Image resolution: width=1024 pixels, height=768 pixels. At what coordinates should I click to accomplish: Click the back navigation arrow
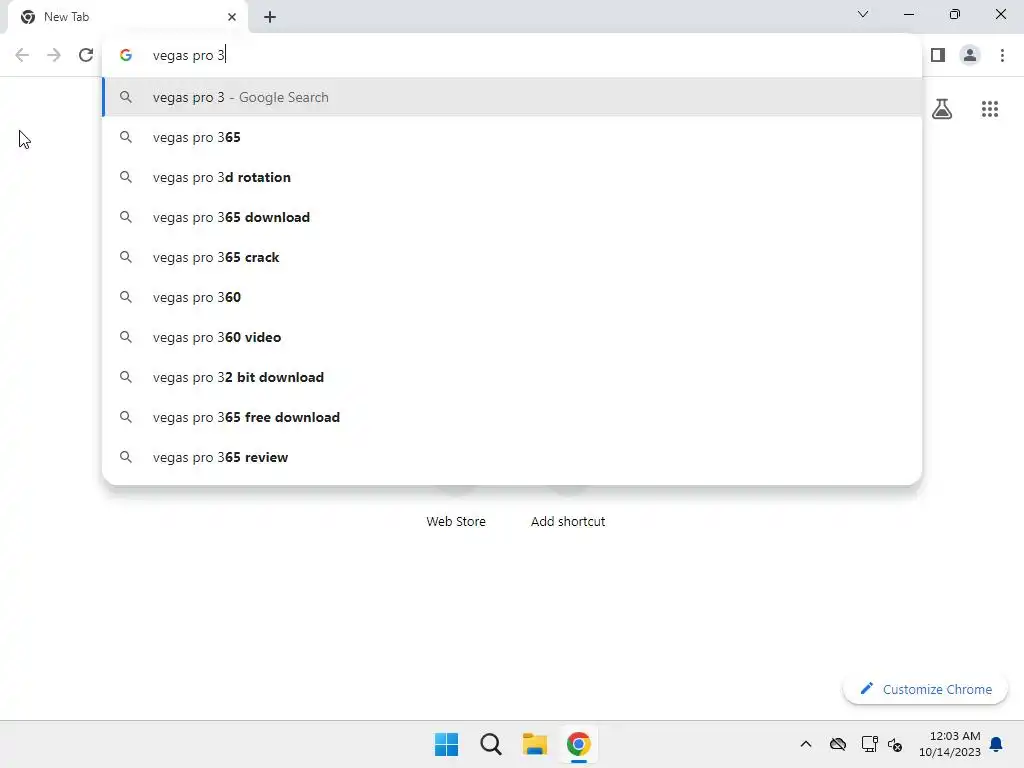pyautogui.click(x=22, y=55)
